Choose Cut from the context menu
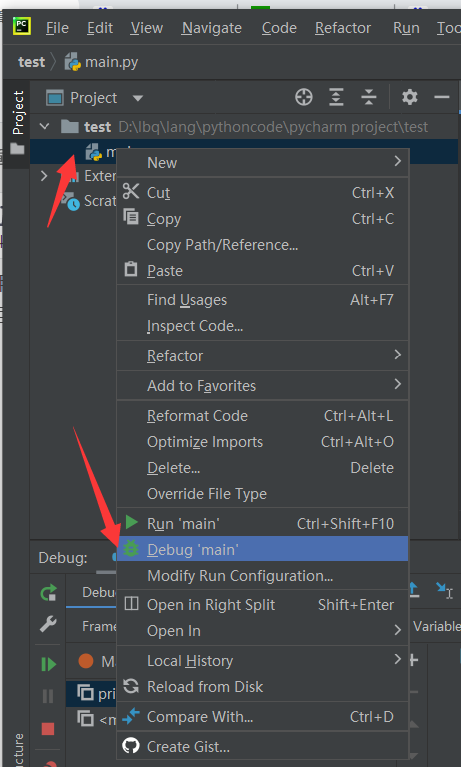461x767 pixels. [x=262, y=193]
